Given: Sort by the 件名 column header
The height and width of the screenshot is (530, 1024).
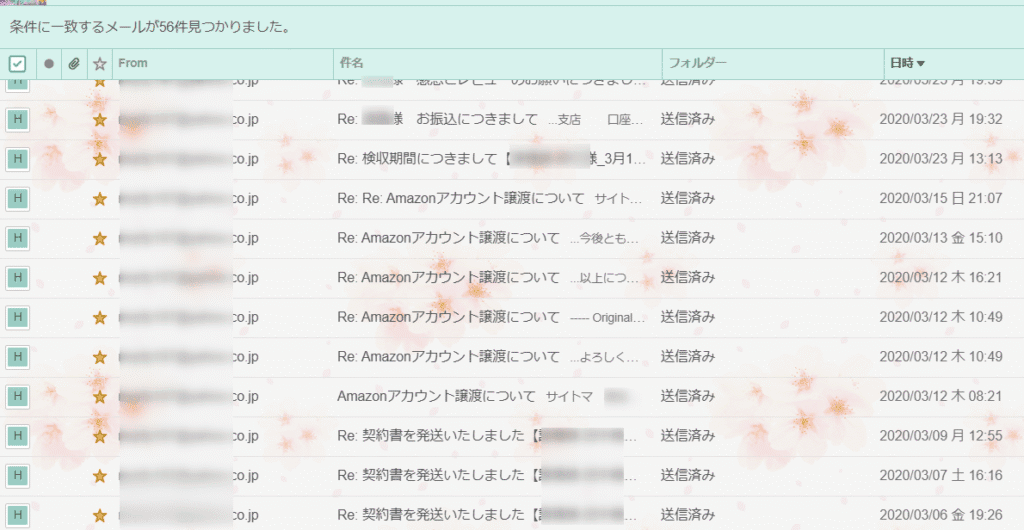Looking at the screenshot, I should coord(350,63).
